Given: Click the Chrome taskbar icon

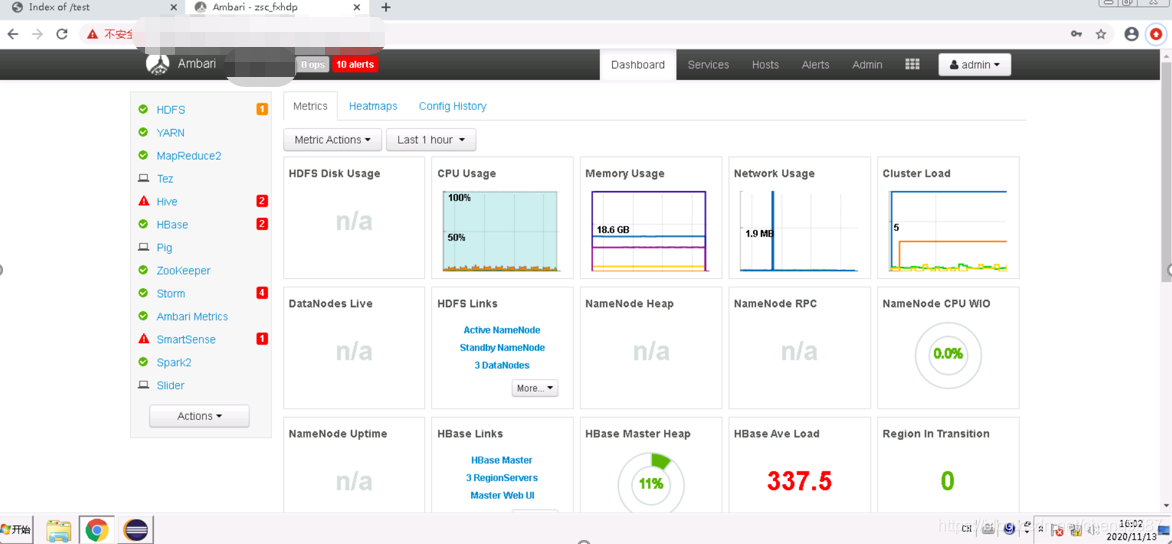Looking at the screenshot, I should (96, 530).
